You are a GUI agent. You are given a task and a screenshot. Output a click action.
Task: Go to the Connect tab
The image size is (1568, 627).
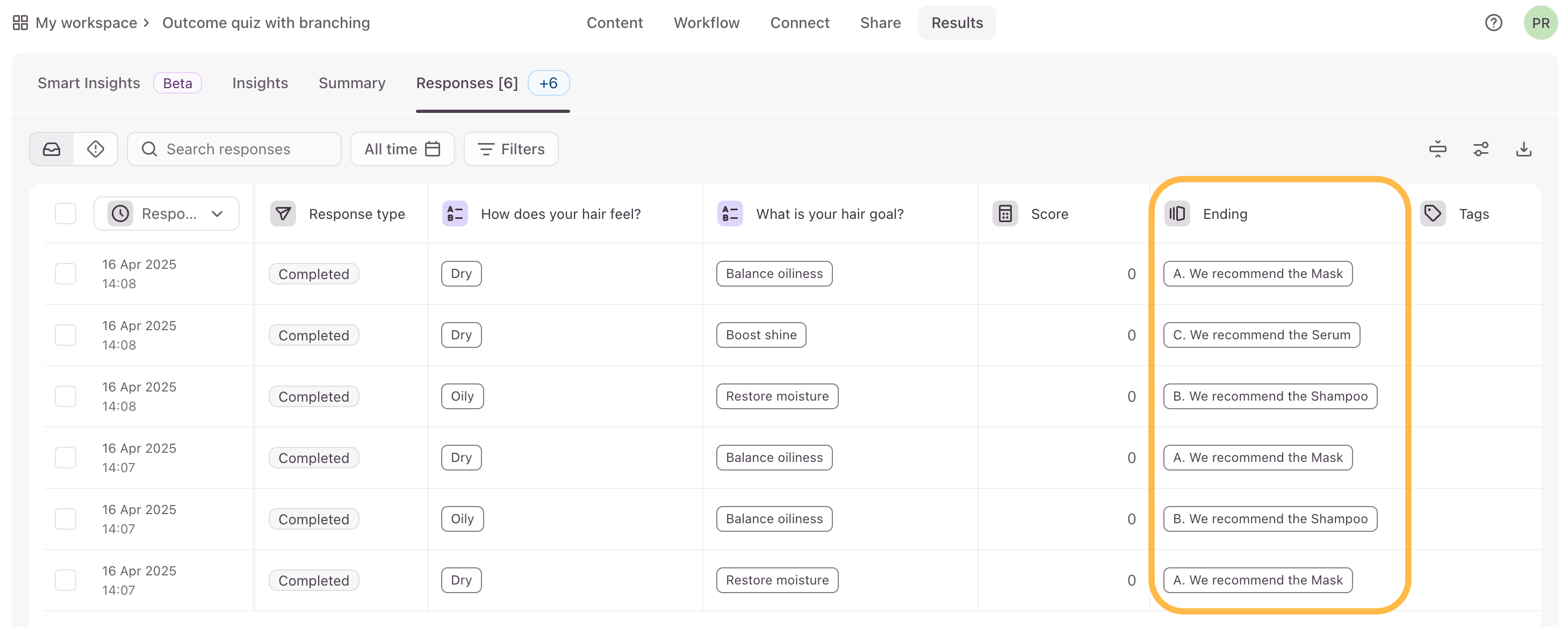pyautogui.click(x=799, y=23)
